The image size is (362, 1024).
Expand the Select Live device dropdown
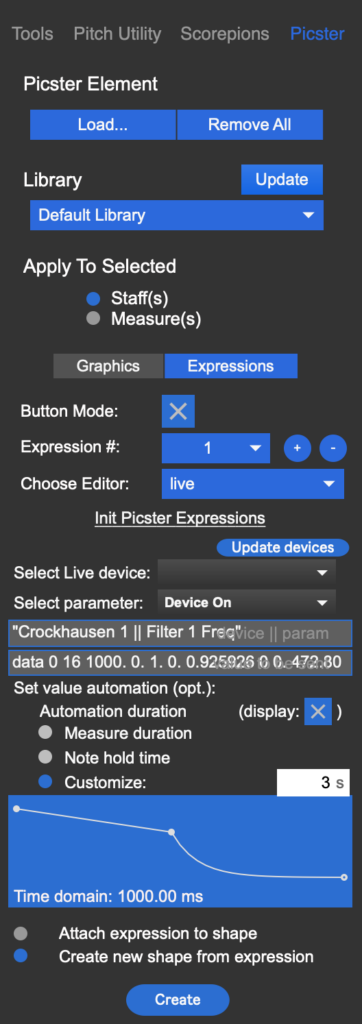point(247,573)
